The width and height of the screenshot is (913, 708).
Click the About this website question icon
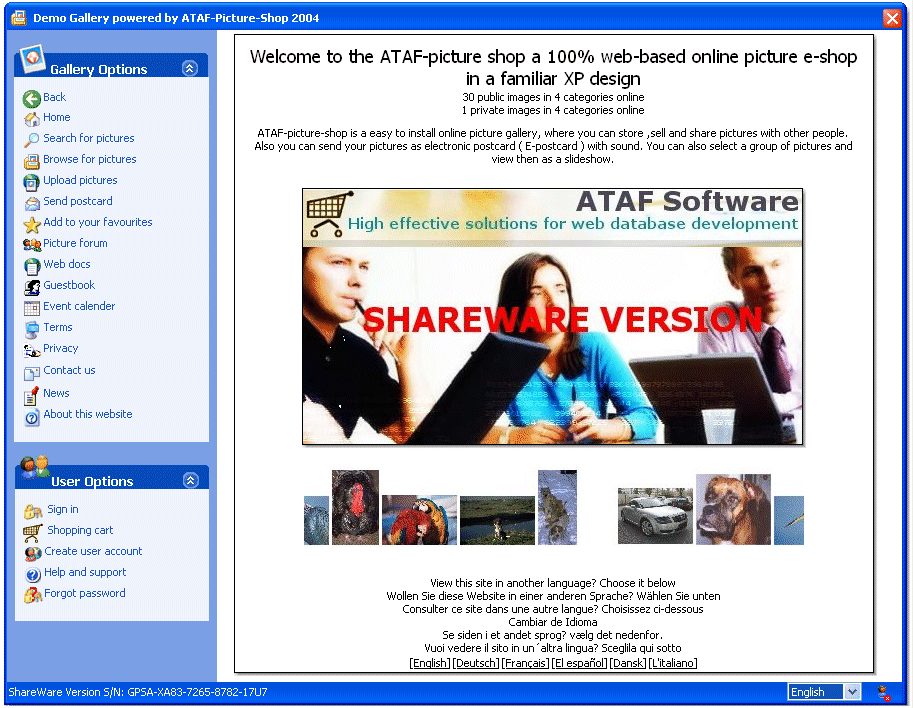click(31, 417)
